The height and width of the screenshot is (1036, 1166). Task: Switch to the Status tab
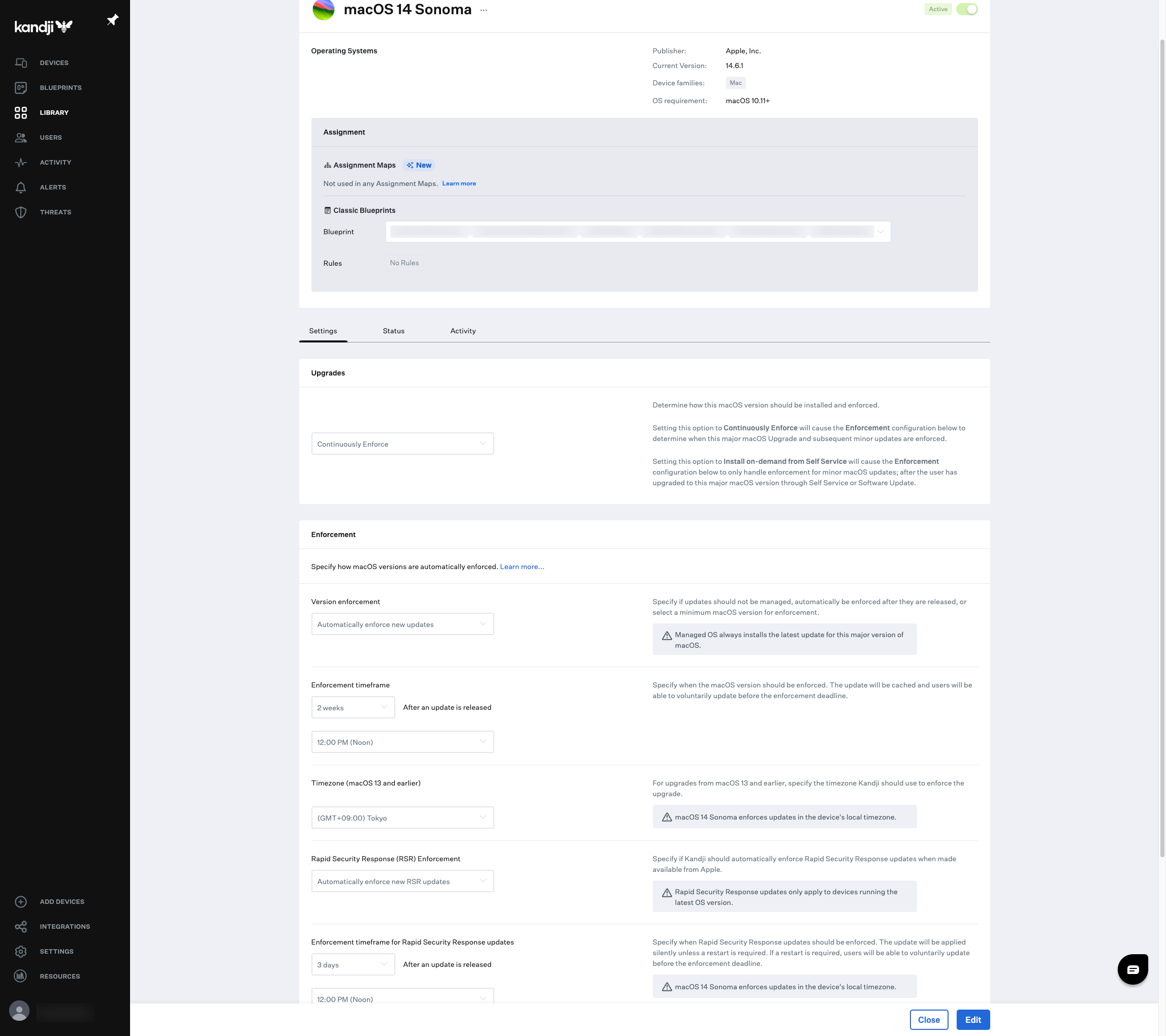393,331
